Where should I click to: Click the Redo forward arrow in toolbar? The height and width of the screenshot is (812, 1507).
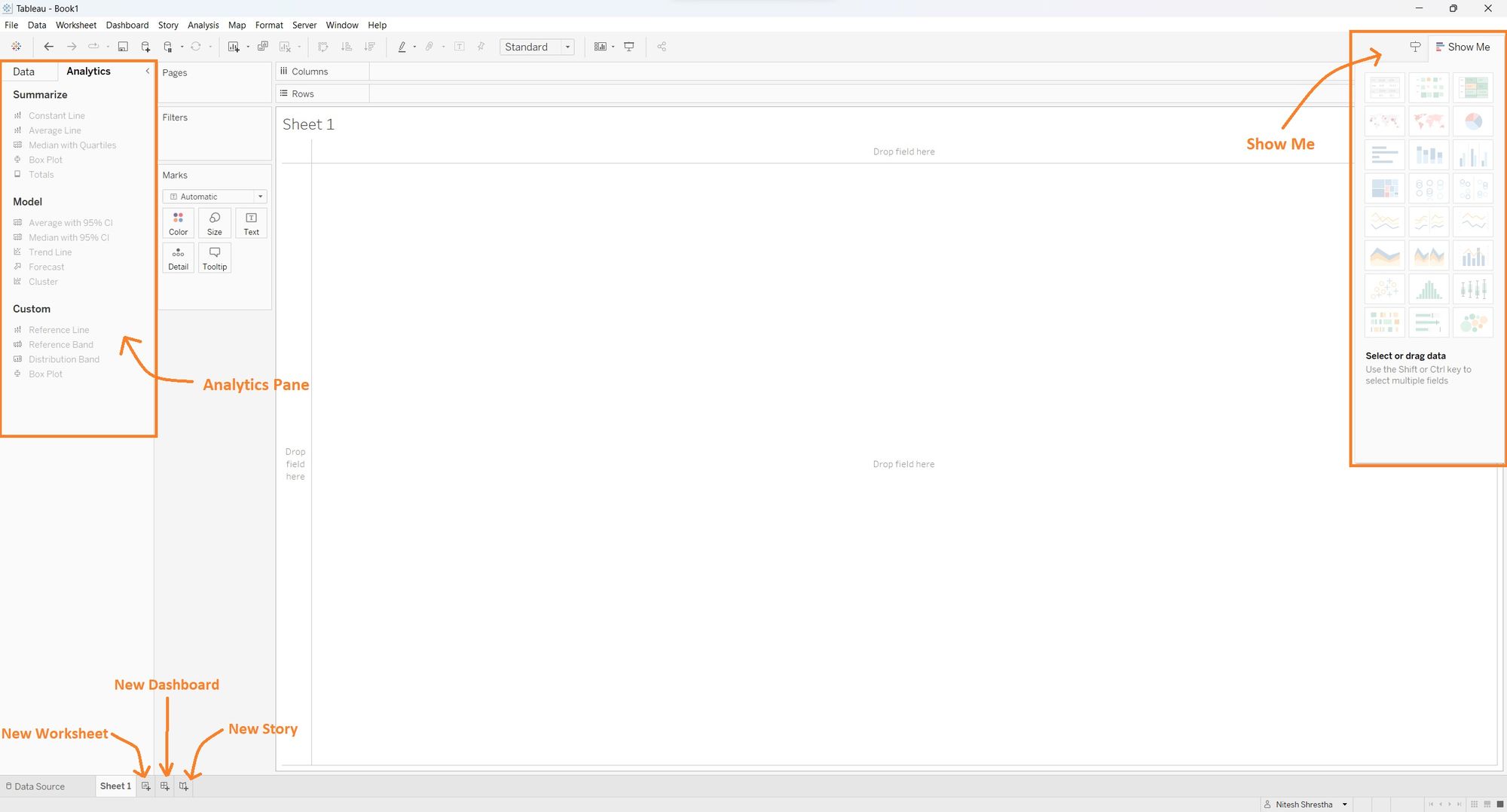point(72,47)
